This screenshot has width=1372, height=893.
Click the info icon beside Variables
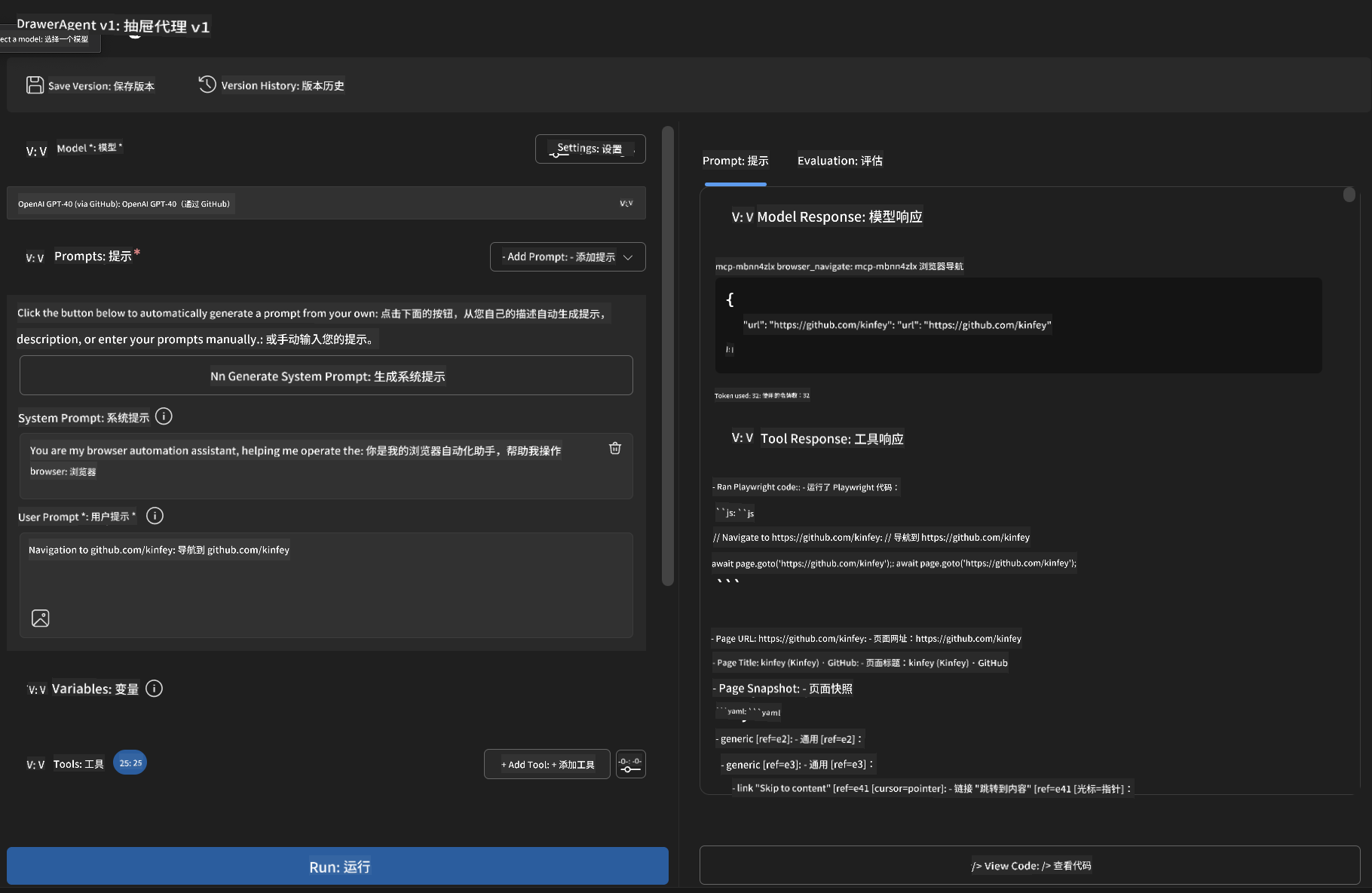(154, 689)
